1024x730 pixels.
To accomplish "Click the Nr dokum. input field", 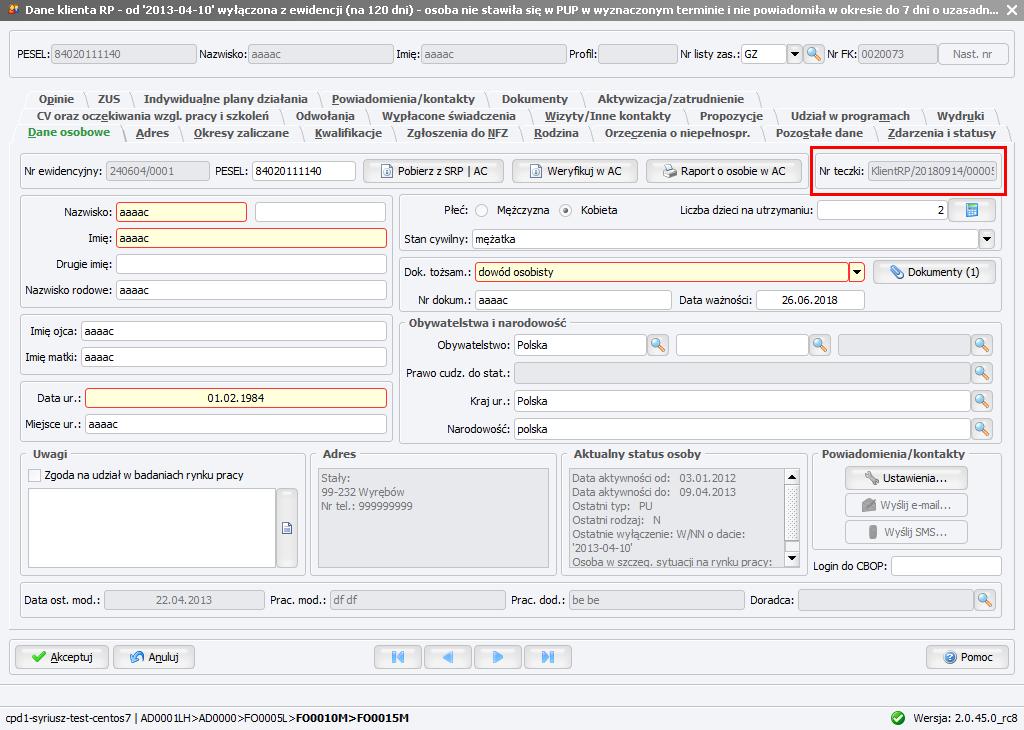I will tap(573, 300).
